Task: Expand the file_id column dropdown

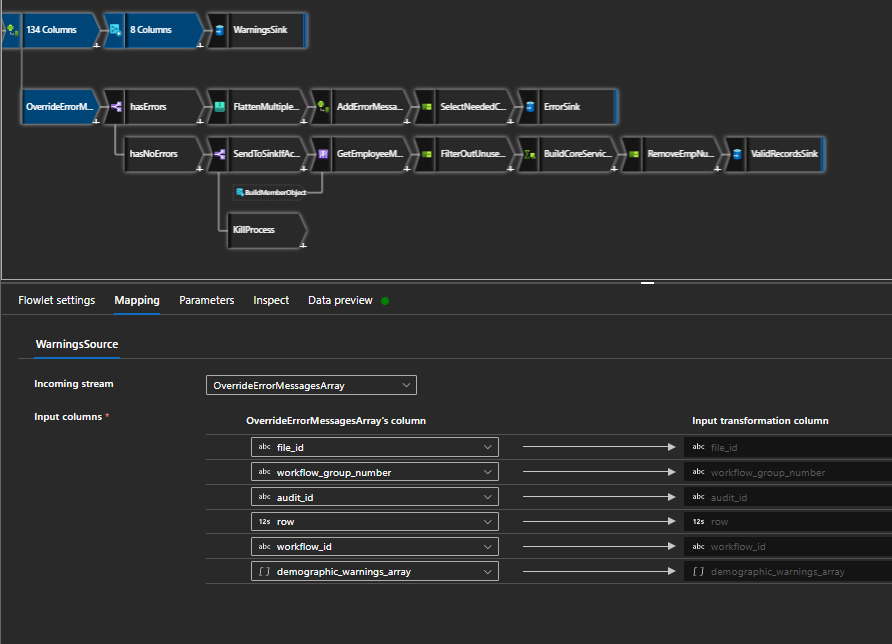Action: click(x=375, y=447)
